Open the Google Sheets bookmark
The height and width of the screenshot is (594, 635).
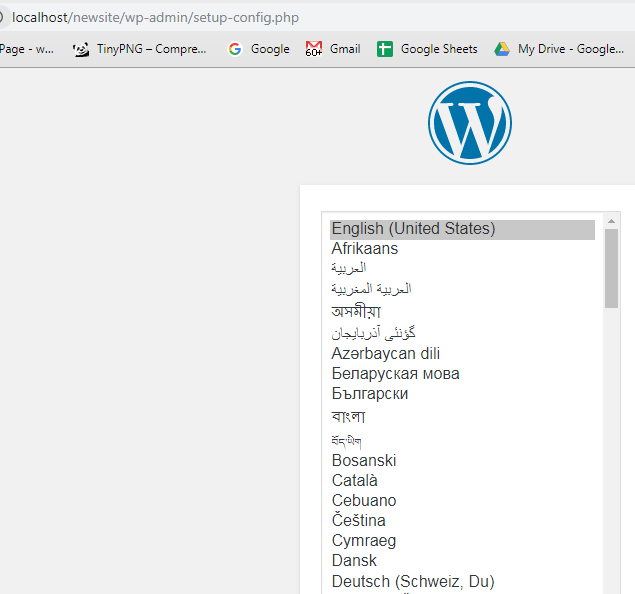[427, 49]
